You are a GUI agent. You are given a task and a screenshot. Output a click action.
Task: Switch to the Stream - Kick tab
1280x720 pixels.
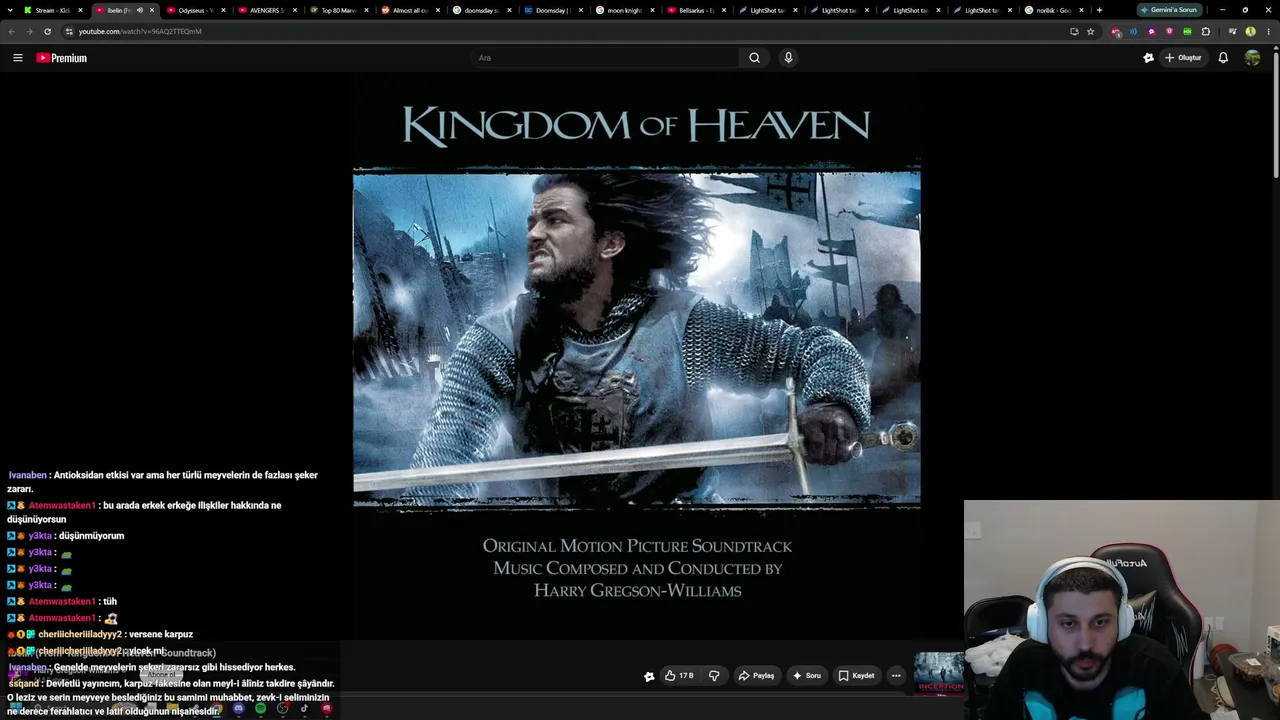click(x=53, y=10)
